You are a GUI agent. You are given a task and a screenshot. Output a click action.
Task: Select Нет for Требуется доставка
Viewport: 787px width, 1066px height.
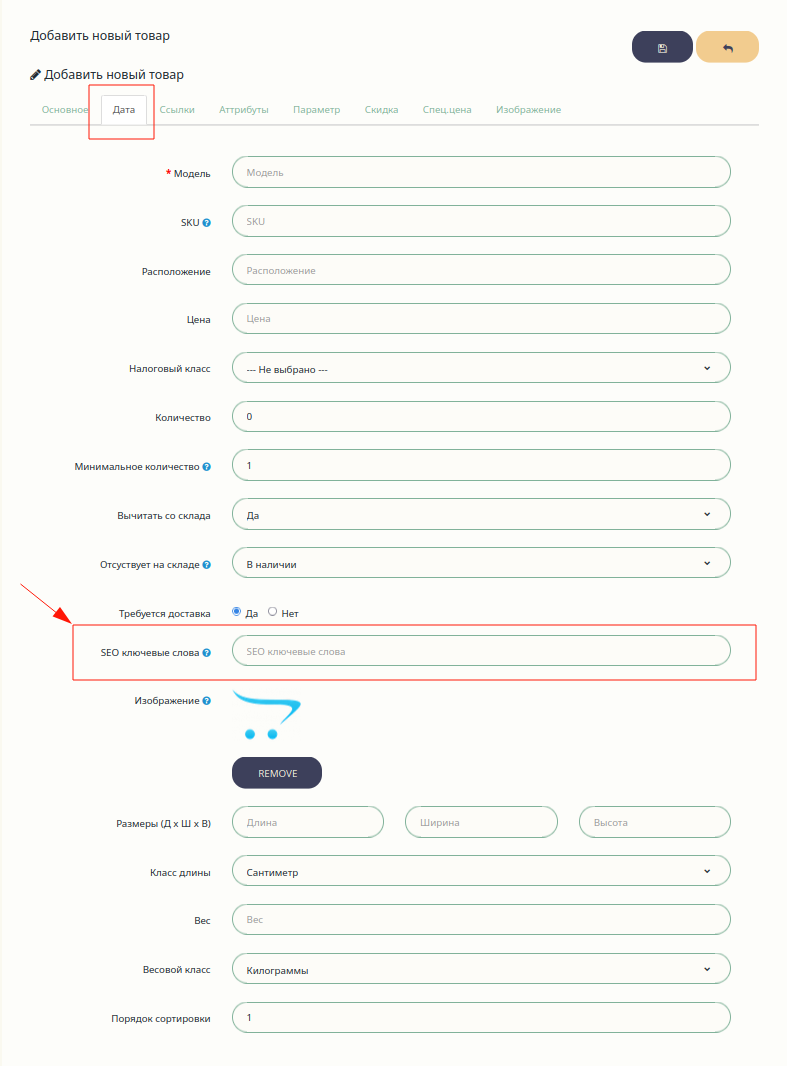click(x=273, y=611)
